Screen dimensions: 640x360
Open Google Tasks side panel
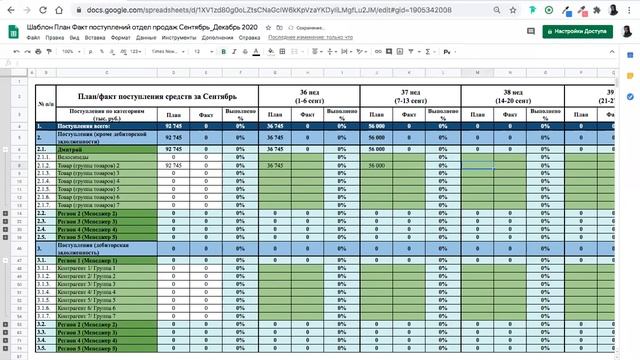coord(630,97)
